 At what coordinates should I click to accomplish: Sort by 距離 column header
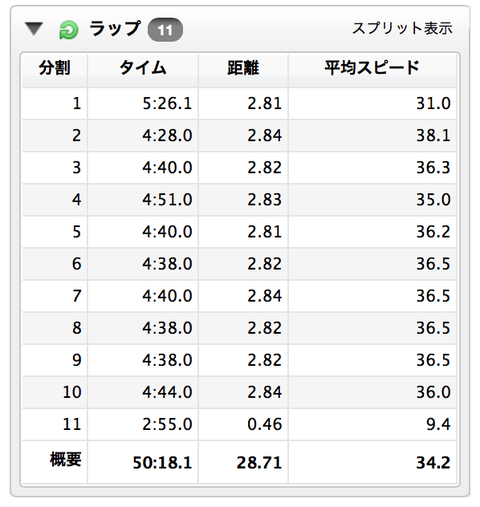pyautogui.click(x=243, y=69)
